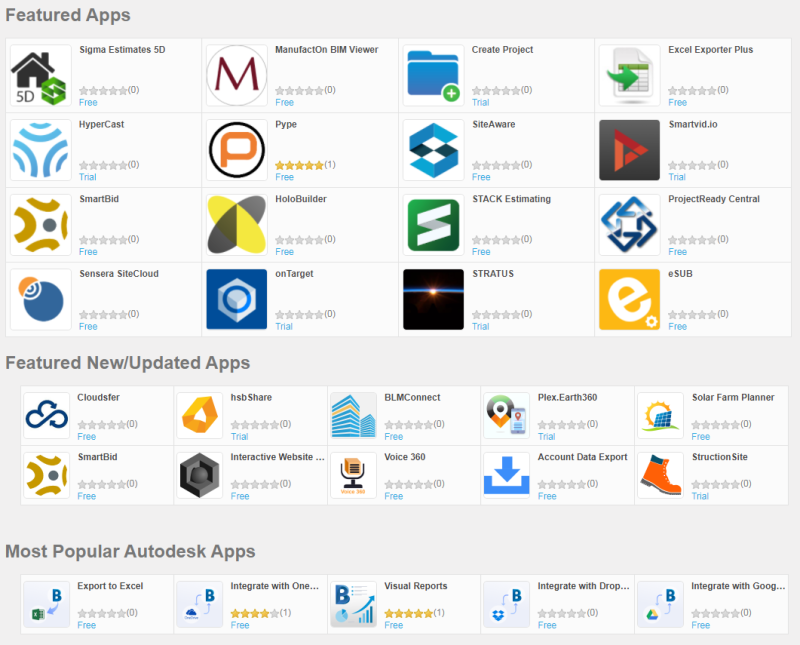800x645 pixels.
Task: Select the Create Project folder icon
Action: [434, 76]
